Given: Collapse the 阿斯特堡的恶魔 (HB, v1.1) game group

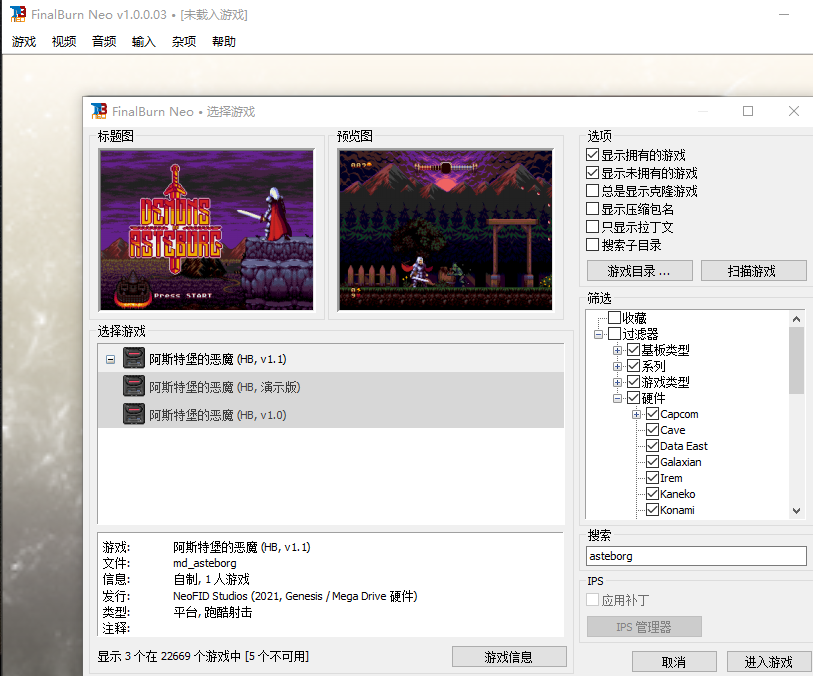Looking at the screenshot, I should click(110, 359).
